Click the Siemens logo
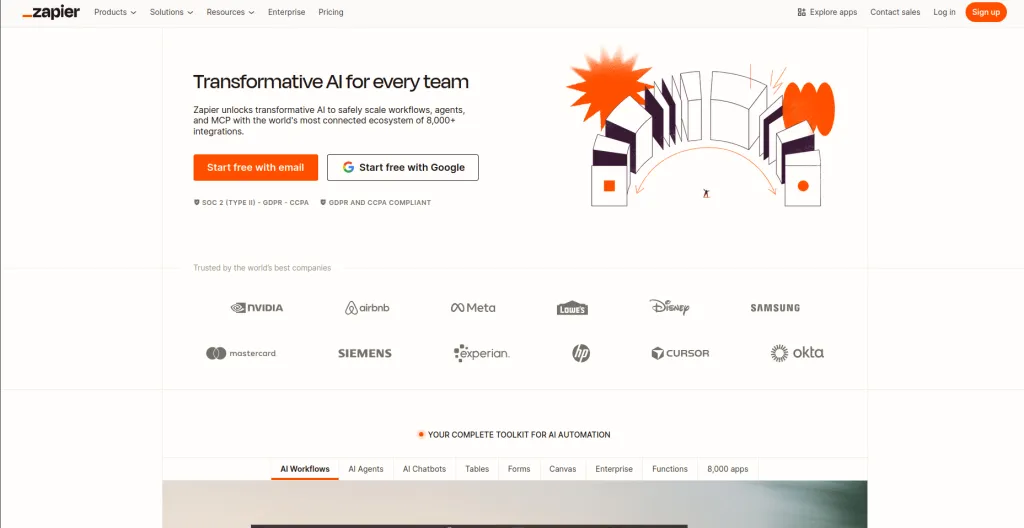The image size is (1024, 528). pyautogui.click(x=364, y=354)
